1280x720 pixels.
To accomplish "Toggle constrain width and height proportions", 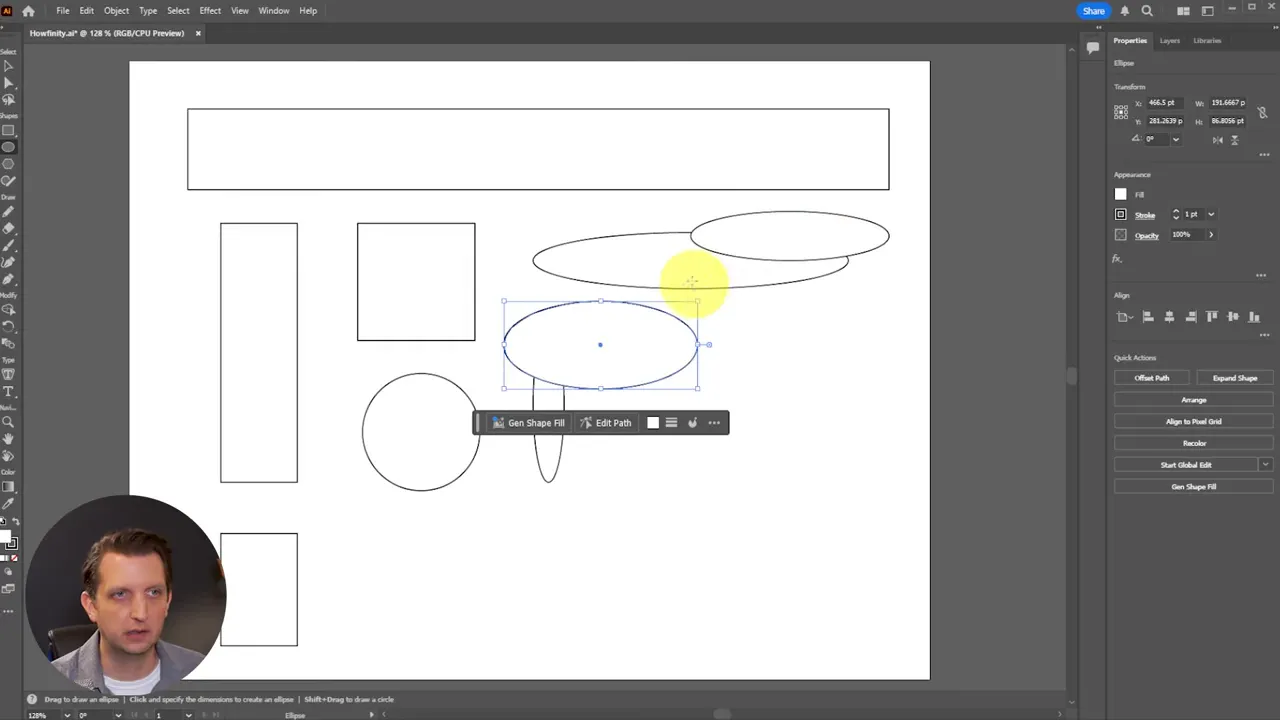I will coord(1262,113).
